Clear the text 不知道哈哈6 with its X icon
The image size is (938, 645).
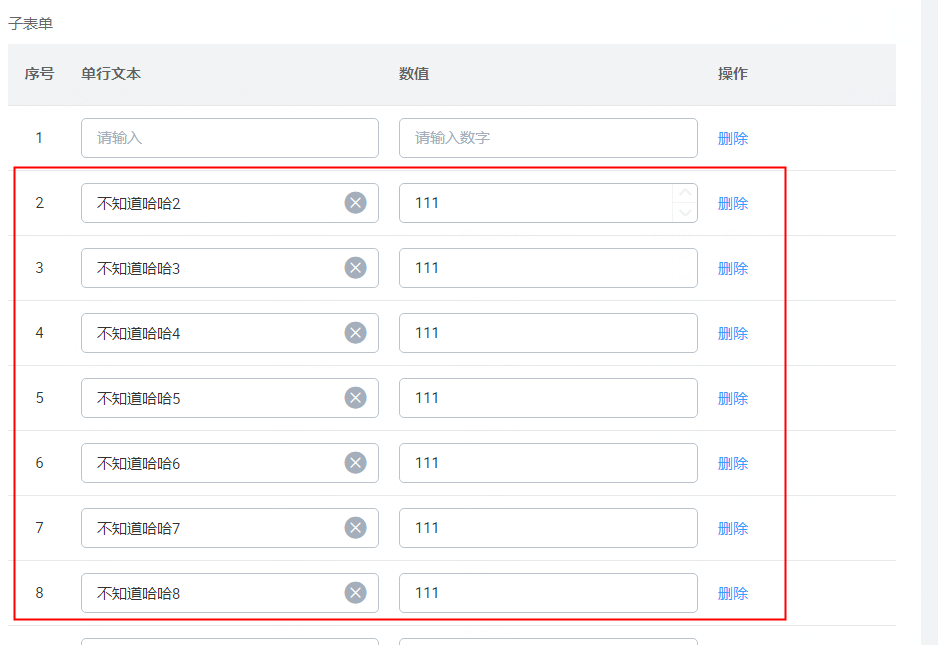[355, 463]
